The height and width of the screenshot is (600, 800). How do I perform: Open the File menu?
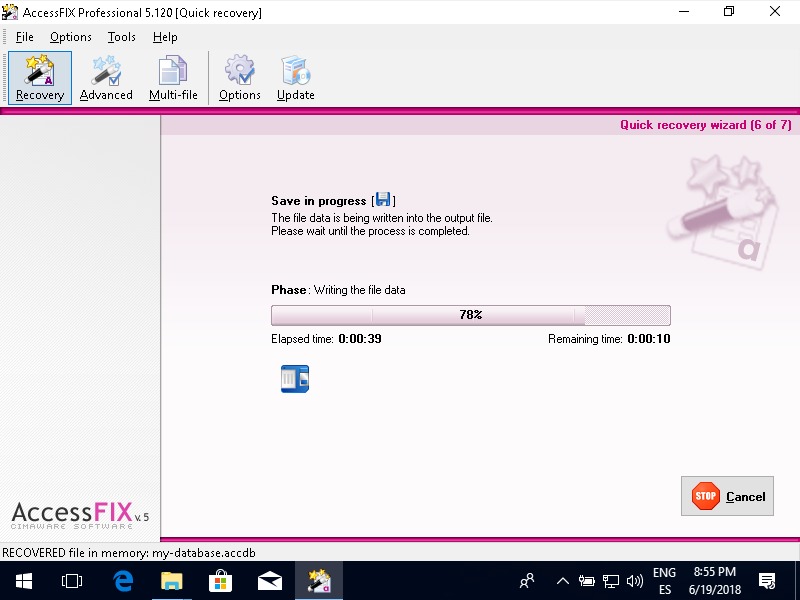click(x=24, y=37)
